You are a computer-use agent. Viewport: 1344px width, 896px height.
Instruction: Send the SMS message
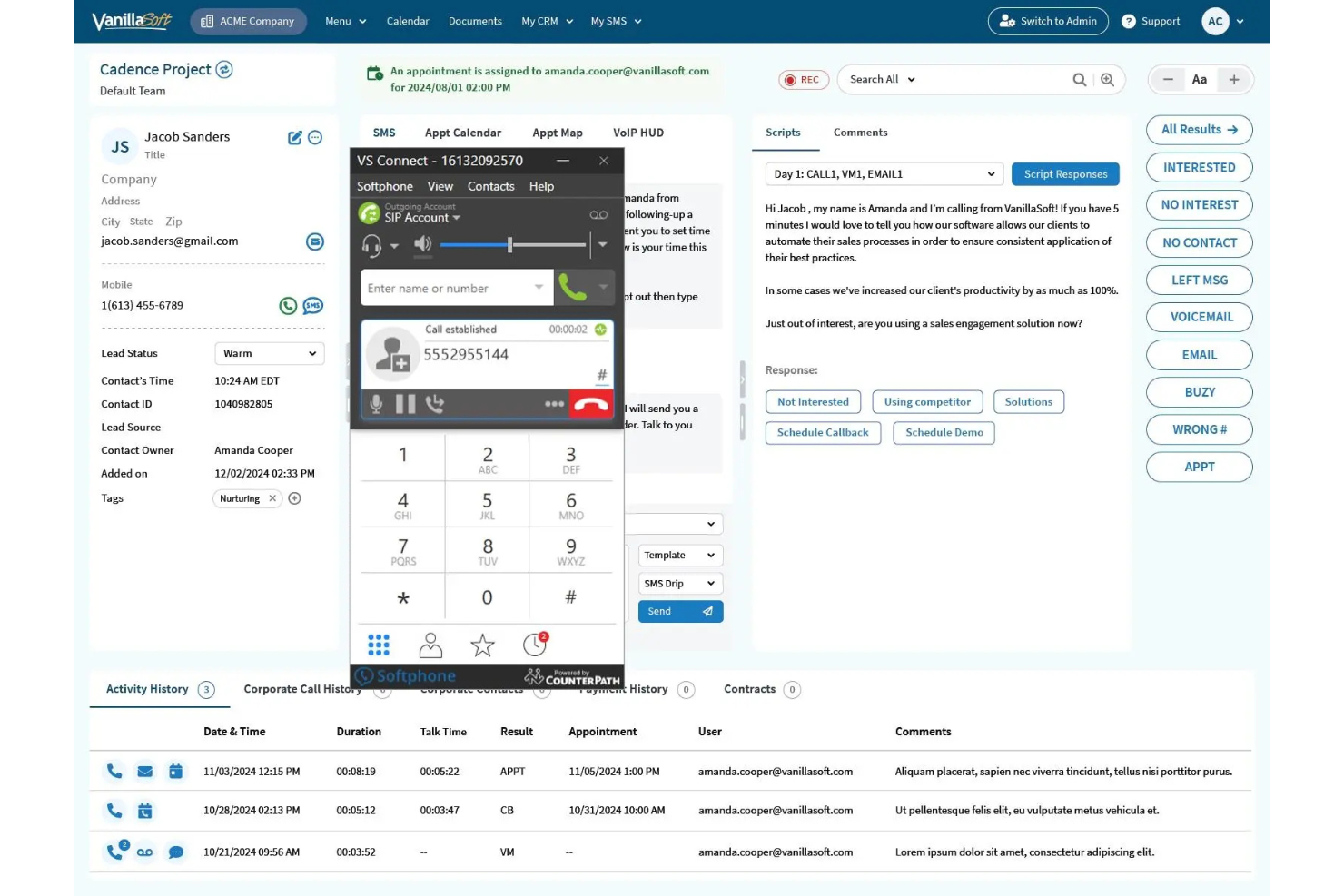pos(680,612)
